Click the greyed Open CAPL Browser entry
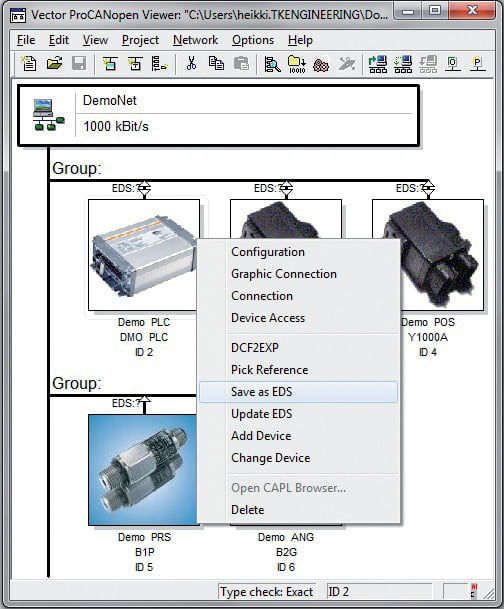 pos(298,488)
